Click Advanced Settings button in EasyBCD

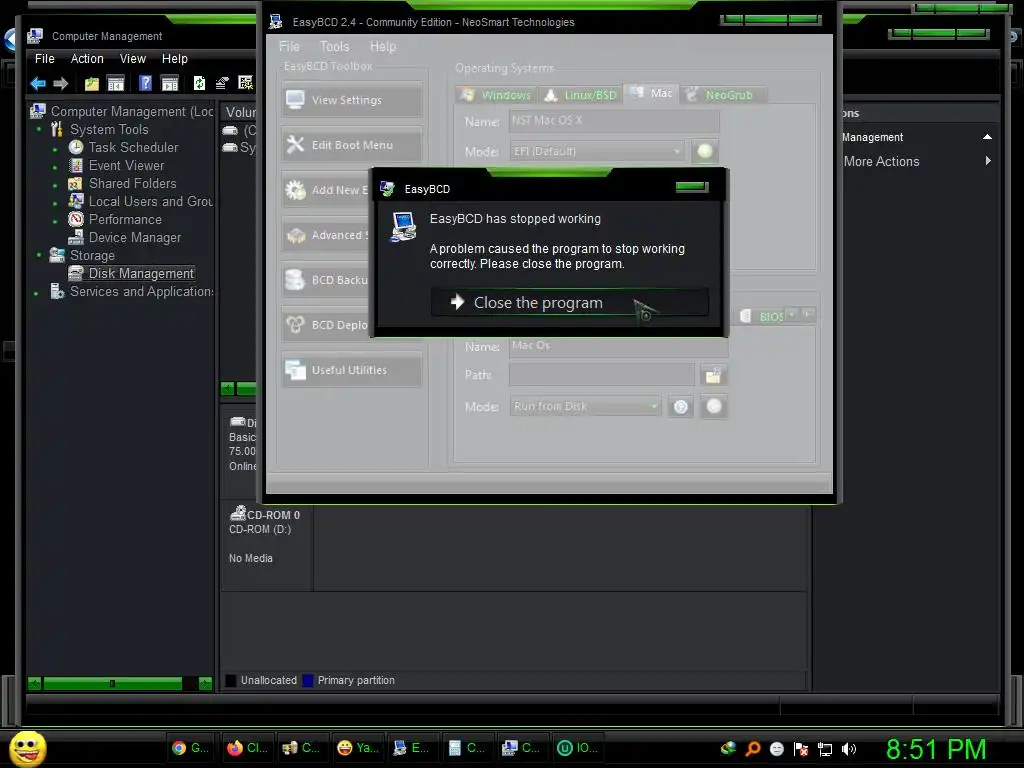(327, 235)
